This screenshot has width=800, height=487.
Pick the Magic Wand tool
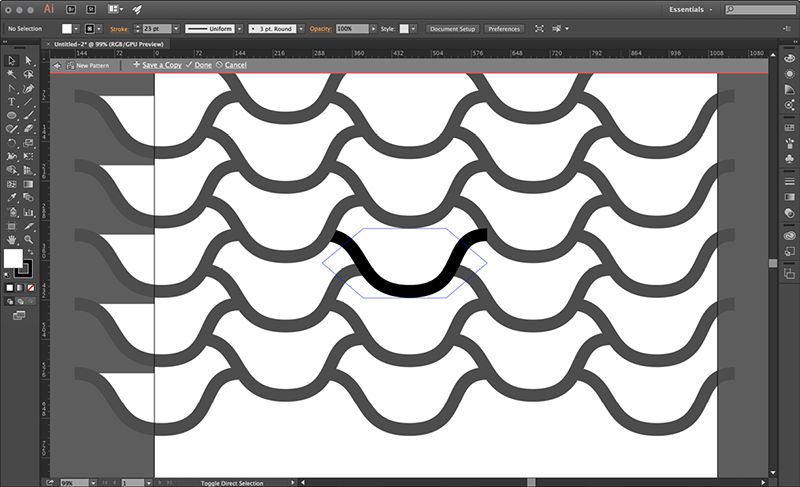tap(11, 74)
